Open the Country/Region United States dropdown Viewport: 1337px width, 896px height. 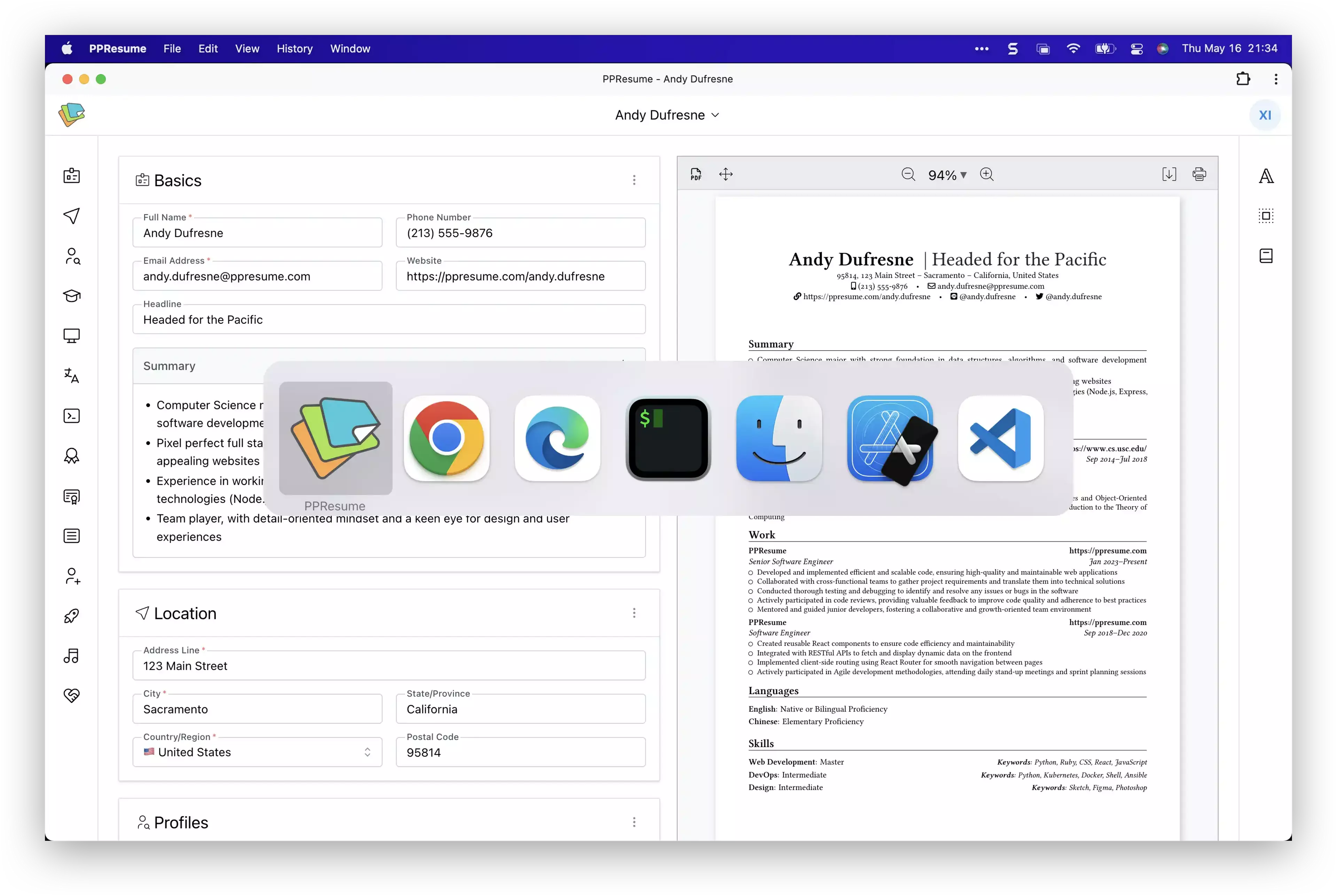pyautogui.click(x=257, y=752)
